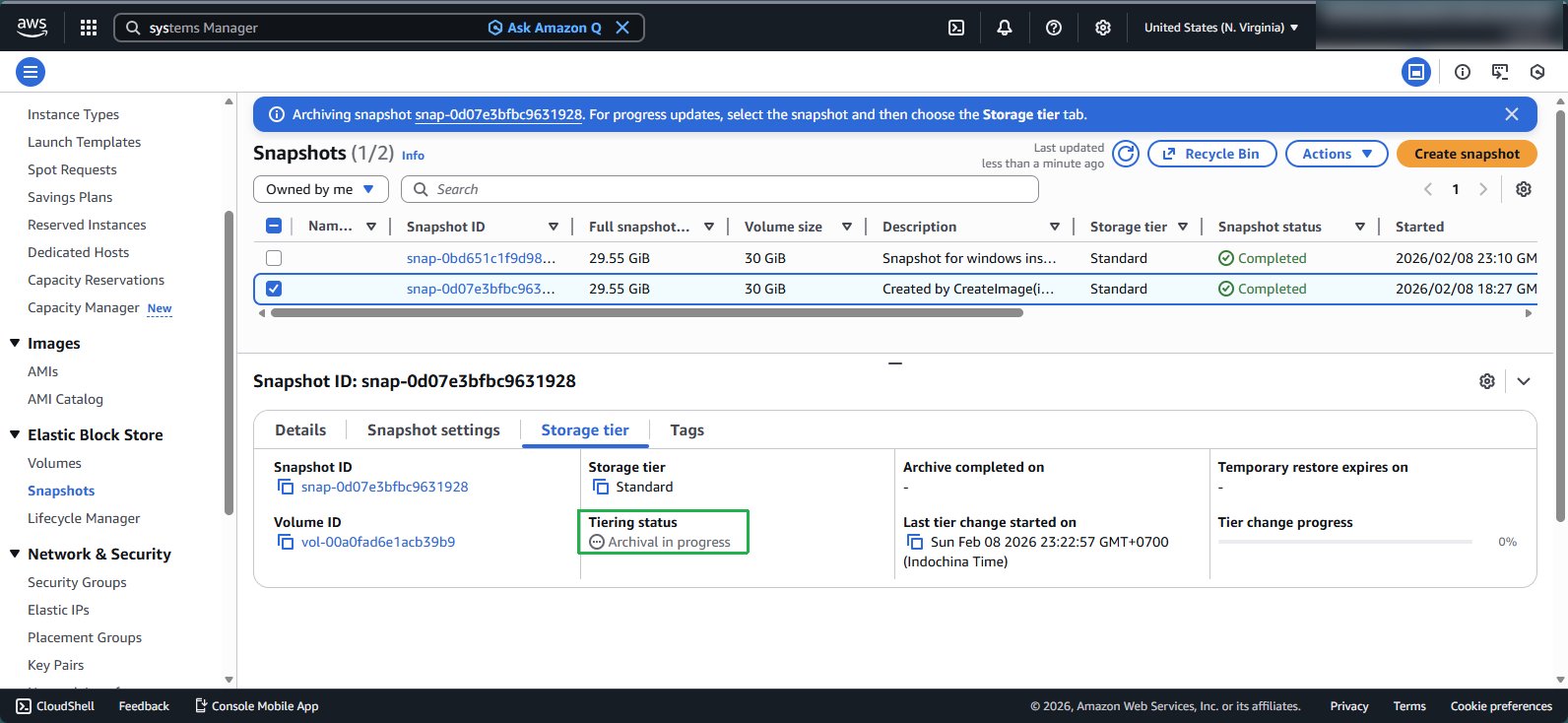Toggle the navigation hamburger menu
The height and width of the screenshot is (723, 1568).
pyautogui.click(x=31, y=72)
